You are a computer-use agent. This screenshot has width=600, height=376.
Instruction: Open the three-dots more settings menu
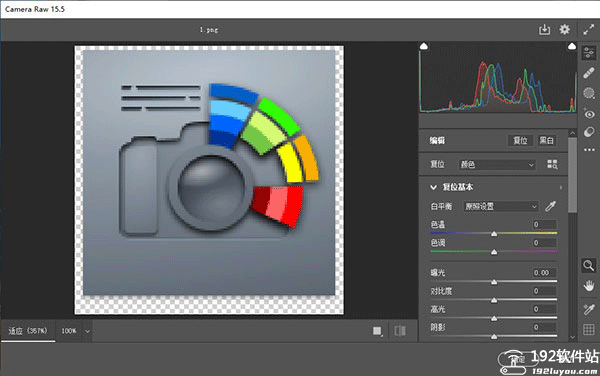[589, 150]
